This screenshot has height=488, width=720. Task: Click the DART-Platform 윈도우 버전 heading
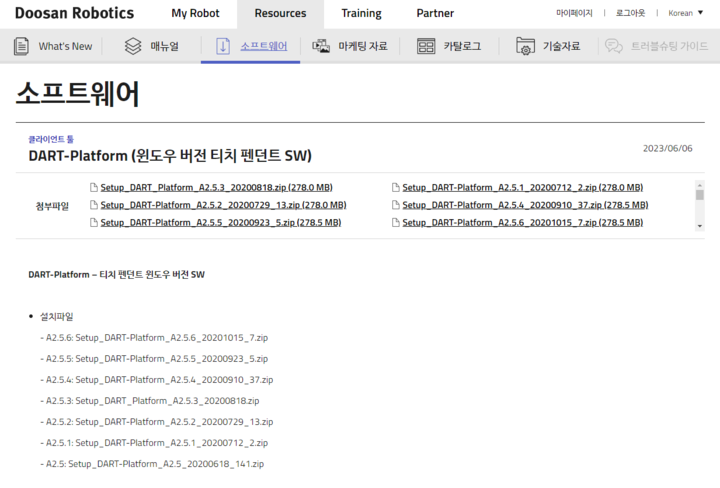click(170, 156)
